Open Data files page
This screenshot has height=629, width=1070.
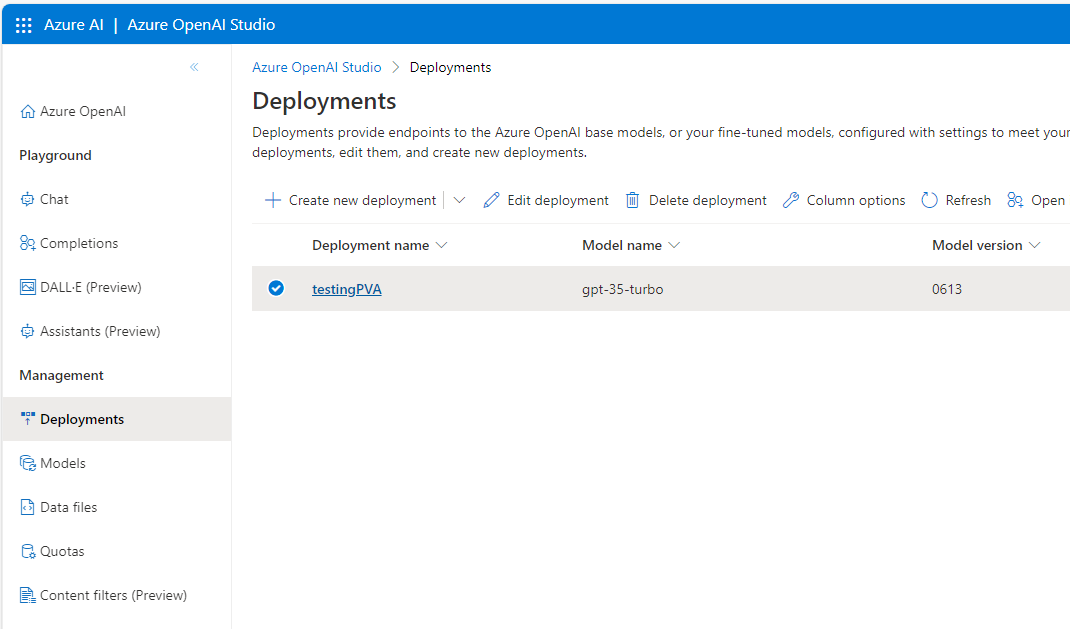coord(117,507)
